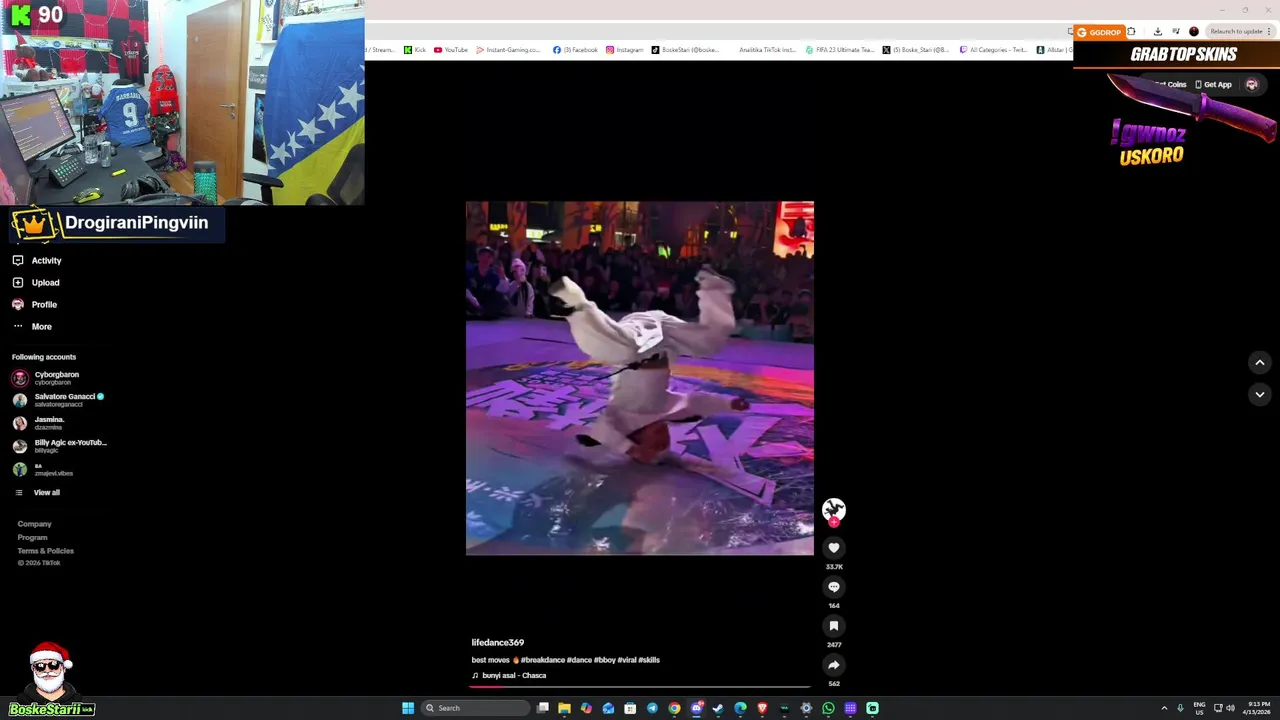
Task: Open the YouTube bookmark
Action: (x=451, y=50)
